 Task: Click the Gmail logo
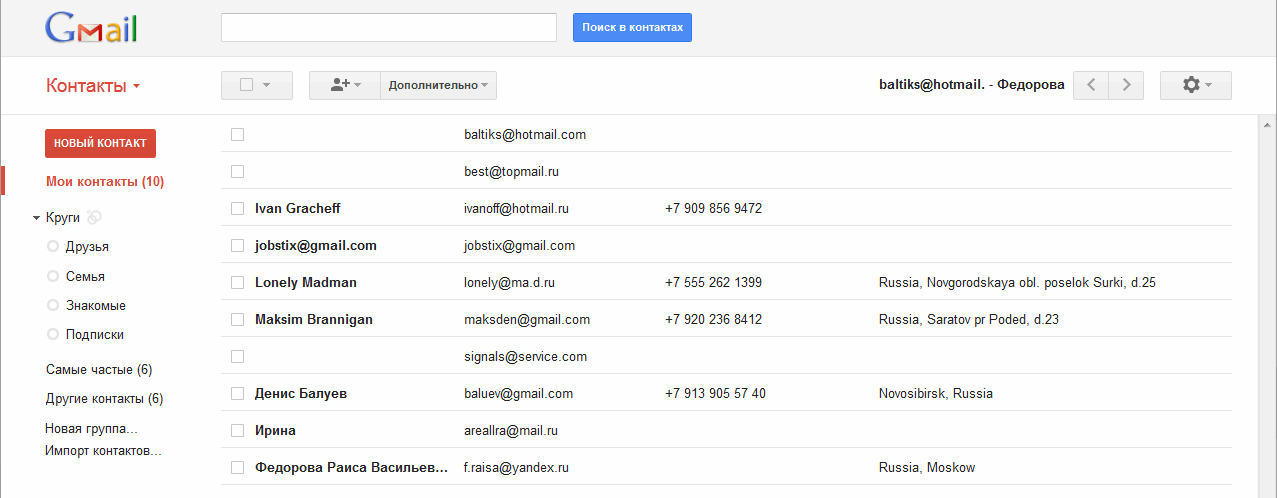click(91, 28)
